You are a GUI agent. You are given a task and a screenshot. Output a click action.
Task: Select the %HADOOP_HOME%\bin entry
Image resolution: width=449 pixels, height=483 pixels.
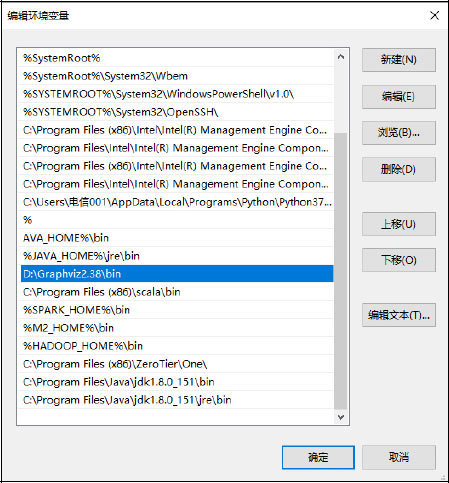[x=177, y=346]
